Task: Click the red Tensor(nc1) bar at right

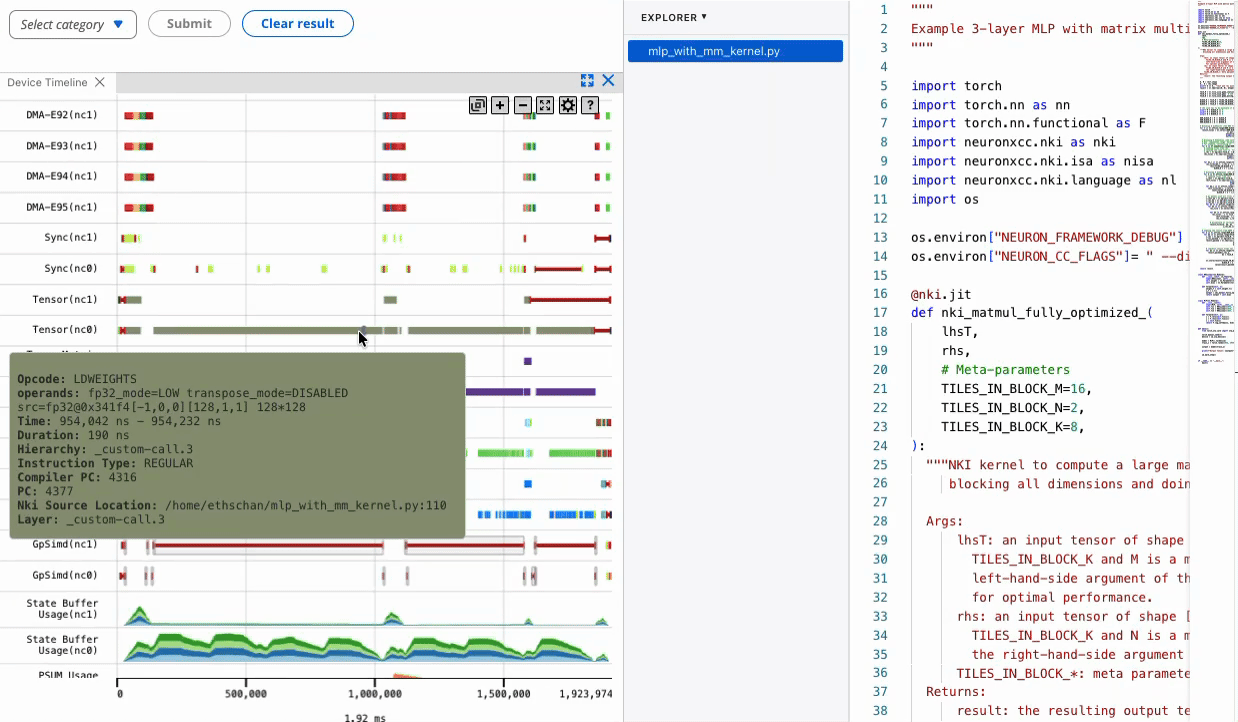Action: coord(569,299)
